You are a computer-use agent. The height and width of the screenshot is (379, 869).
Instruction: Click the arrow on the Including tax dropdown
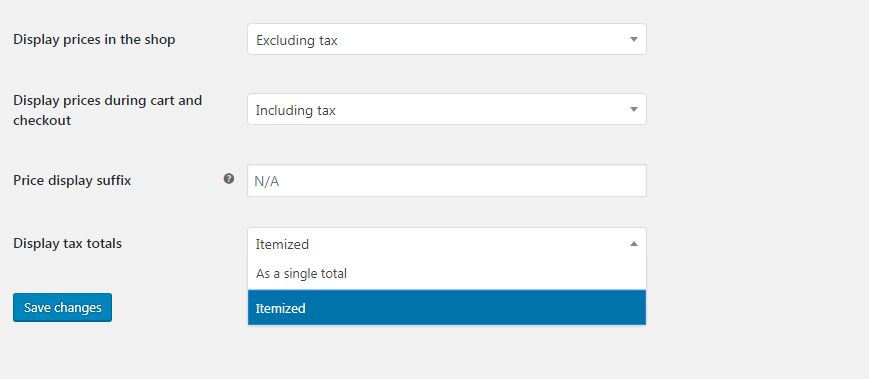tap(634, 109)
